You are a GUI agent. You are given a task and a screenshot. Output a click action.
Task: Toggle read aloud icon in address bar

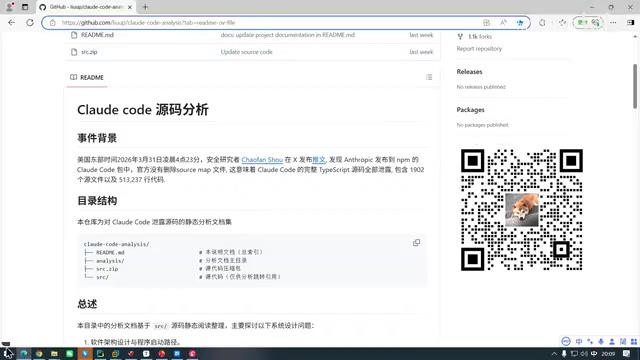[x=503, y=22]
